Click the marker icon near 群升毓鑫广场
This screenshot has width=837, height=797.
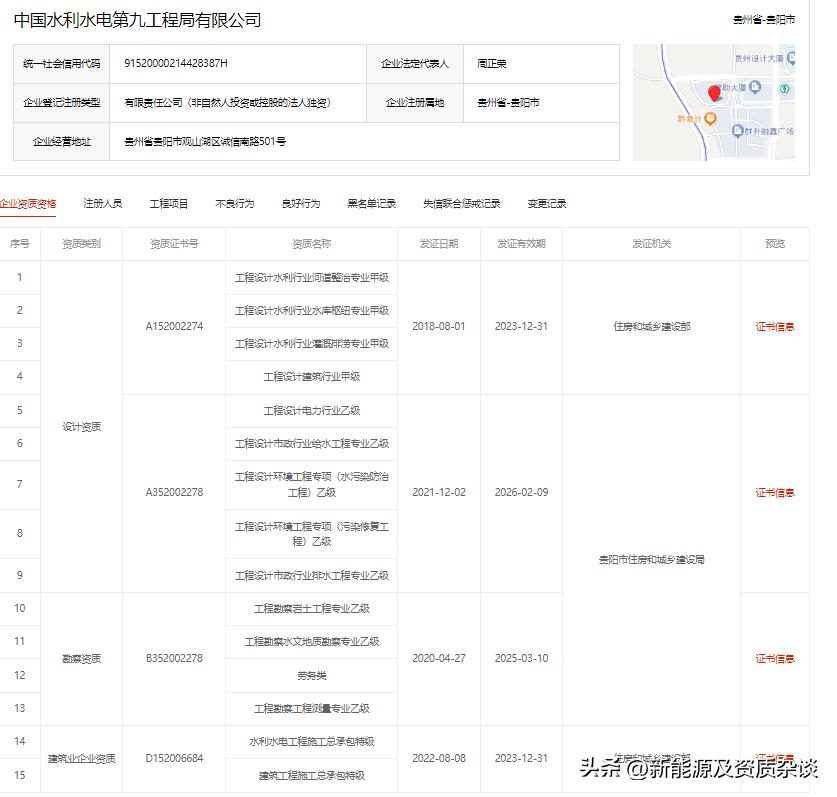[738, 131]
